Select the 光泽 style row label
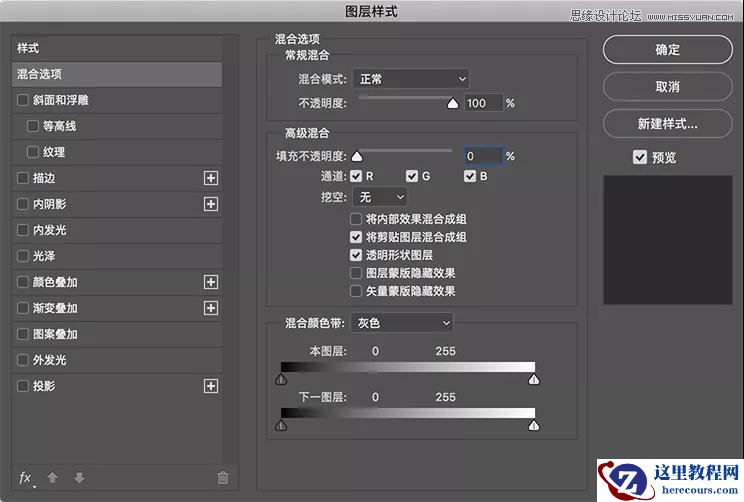Screen dimensions: 744x502 (x=44, y=256)
